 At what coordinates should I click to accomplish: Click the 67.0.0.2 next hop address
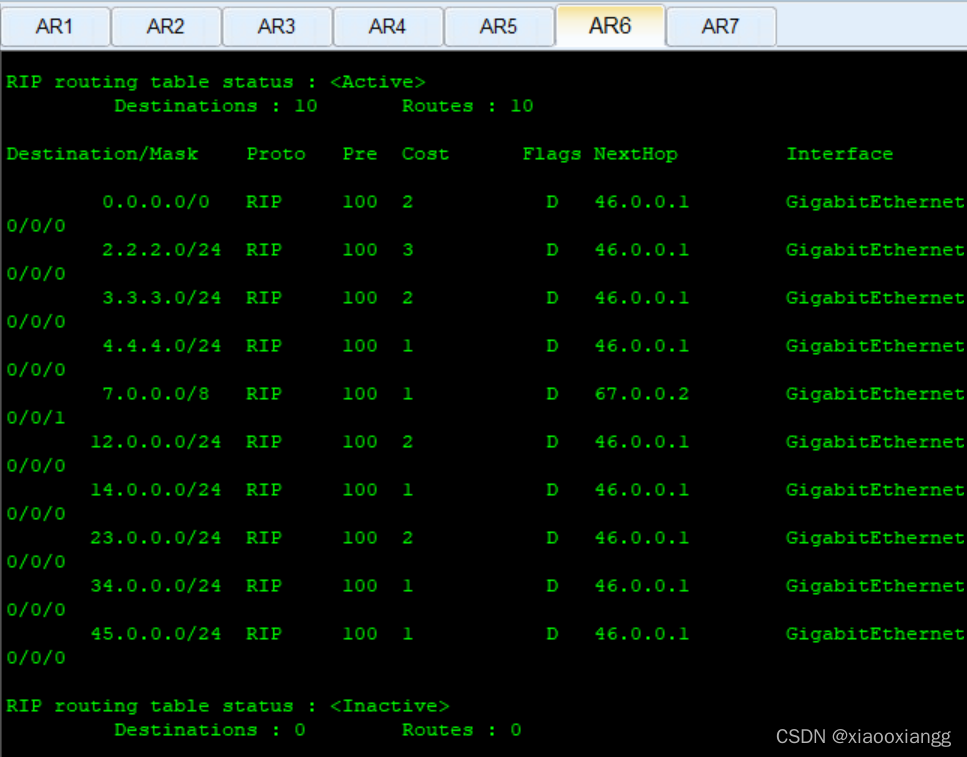641,394
